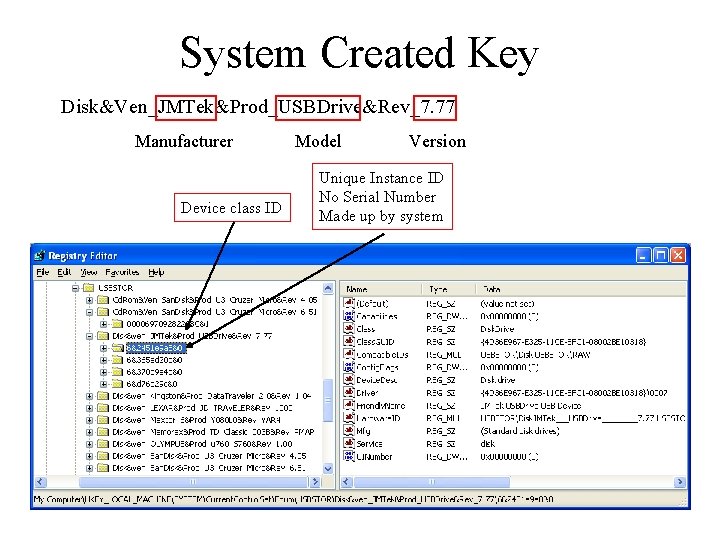Click the UINumber DWORD value icon
The image size is (720, 540).
click(349, 456)
